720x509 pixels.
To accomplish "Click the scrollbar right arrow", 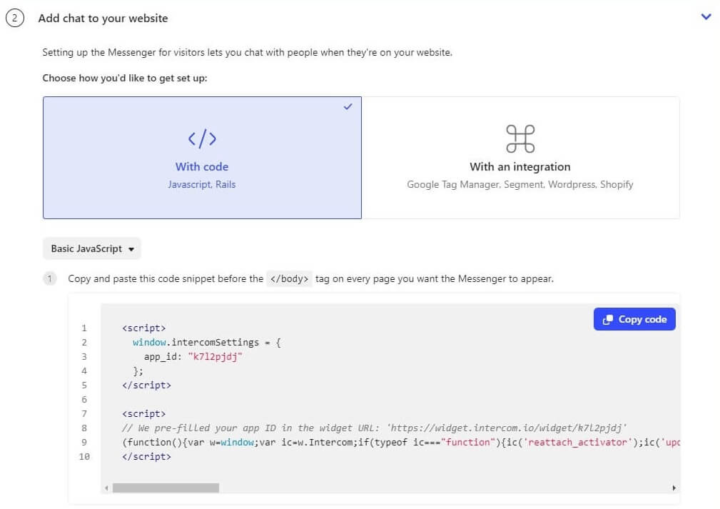I will coord(674,488).
